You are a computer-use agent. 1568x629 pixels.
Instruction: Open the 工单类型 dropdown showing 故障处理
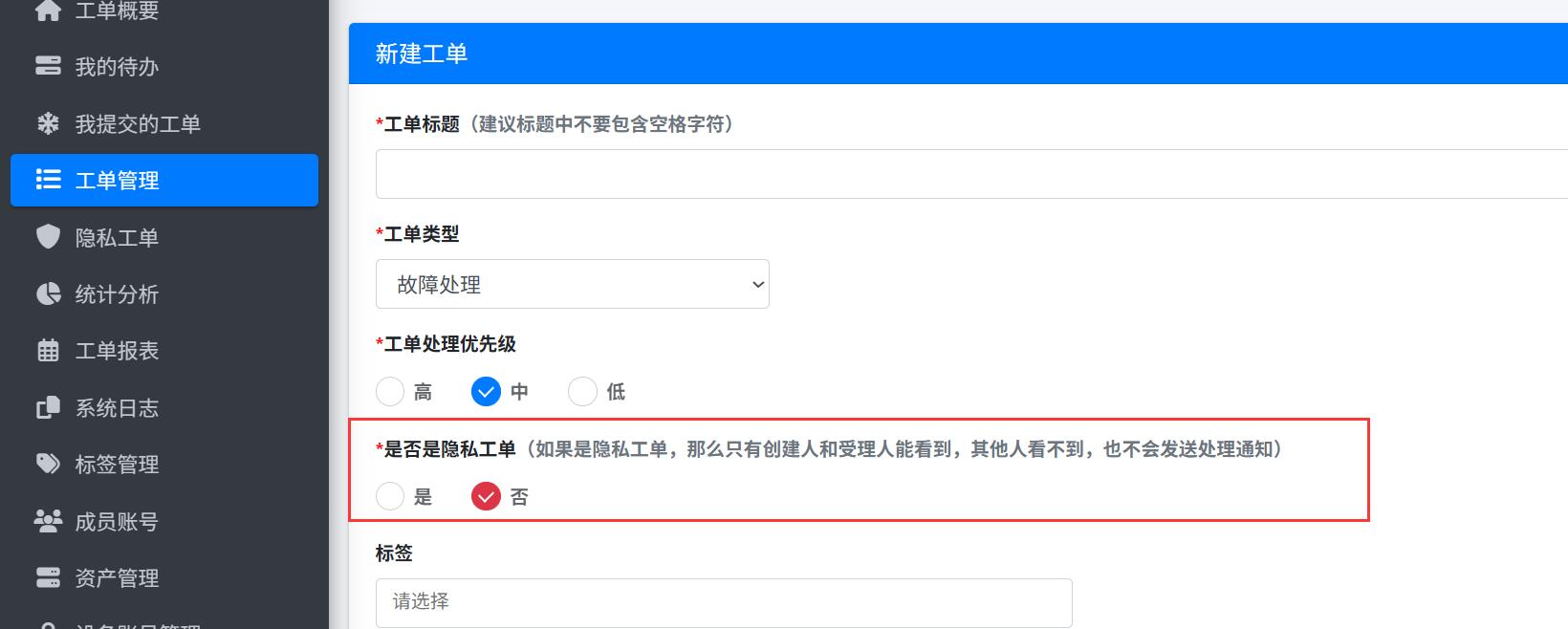click(x=572, y=284)
